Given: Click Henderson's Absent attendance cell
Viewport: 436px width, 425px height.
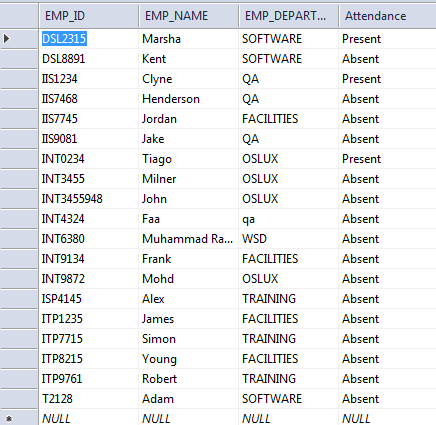Looking at the screenshot, I should (x=387, y=99).
